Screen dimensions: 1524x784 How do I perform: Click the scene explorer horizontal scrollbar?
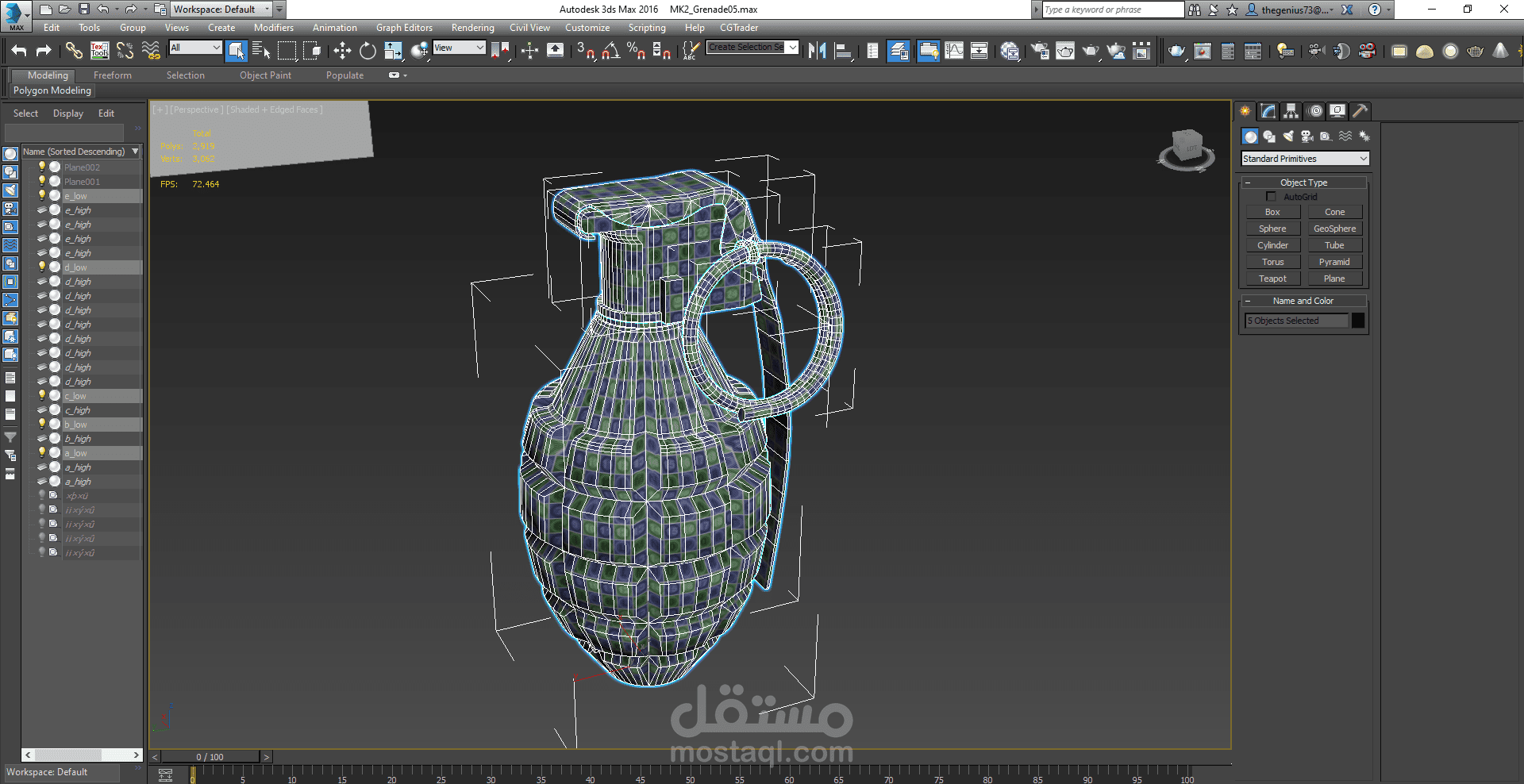82,755
